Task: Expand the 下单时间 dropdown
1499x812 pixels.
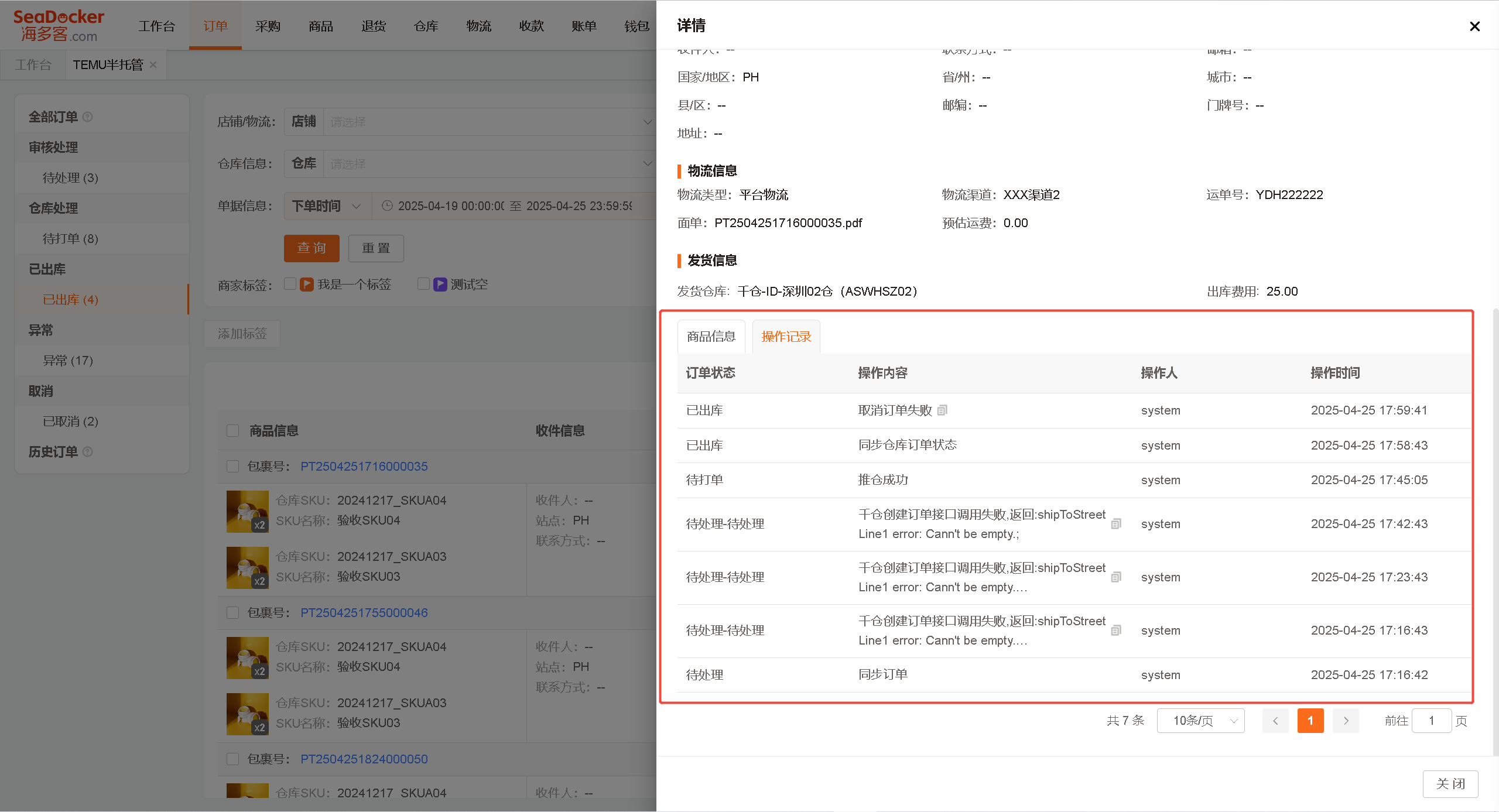Action: 327,206
